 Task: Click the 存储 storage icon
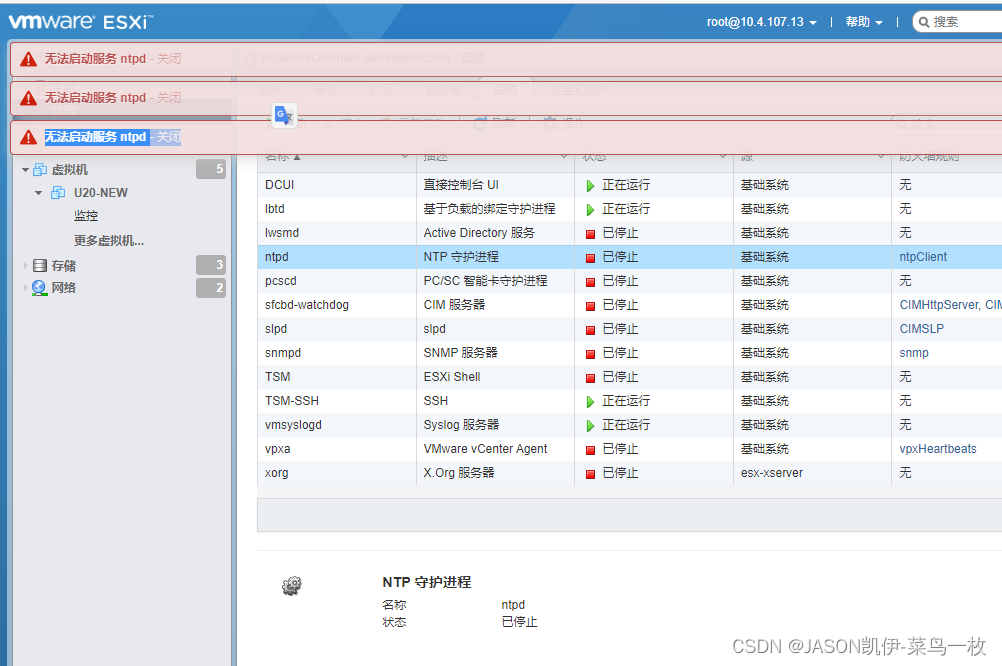pyautogui.click(x=40, y=265)
